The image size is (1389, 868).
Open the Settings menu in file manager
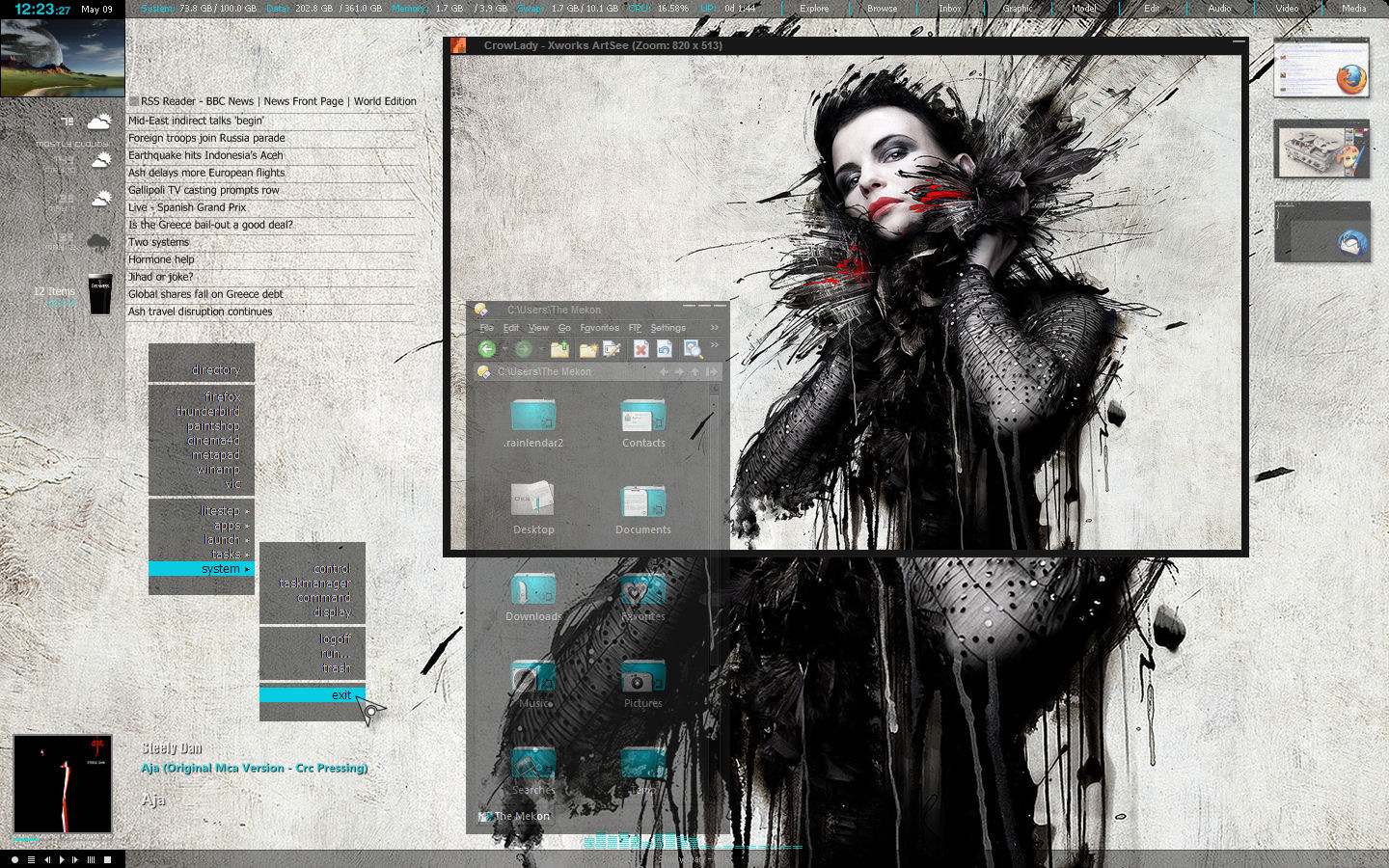pyautogui.click(x=667, y=328)
